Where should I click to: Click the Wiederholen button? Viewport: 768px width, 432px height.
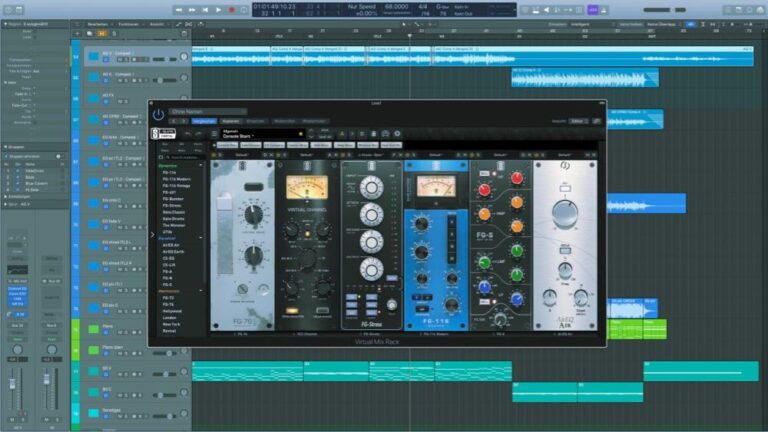coord(314,121)
